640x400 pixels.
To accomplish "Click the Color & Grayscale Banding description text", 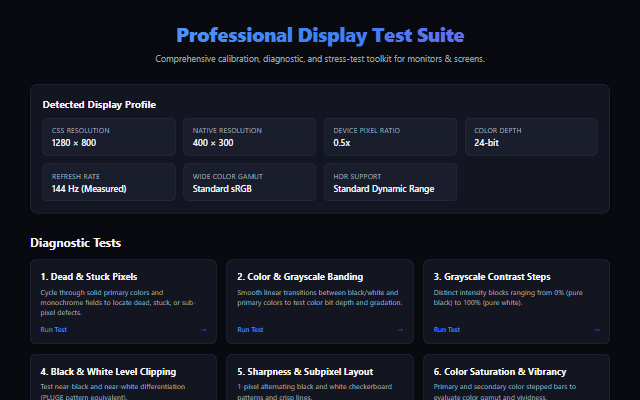I will (320, 298).
